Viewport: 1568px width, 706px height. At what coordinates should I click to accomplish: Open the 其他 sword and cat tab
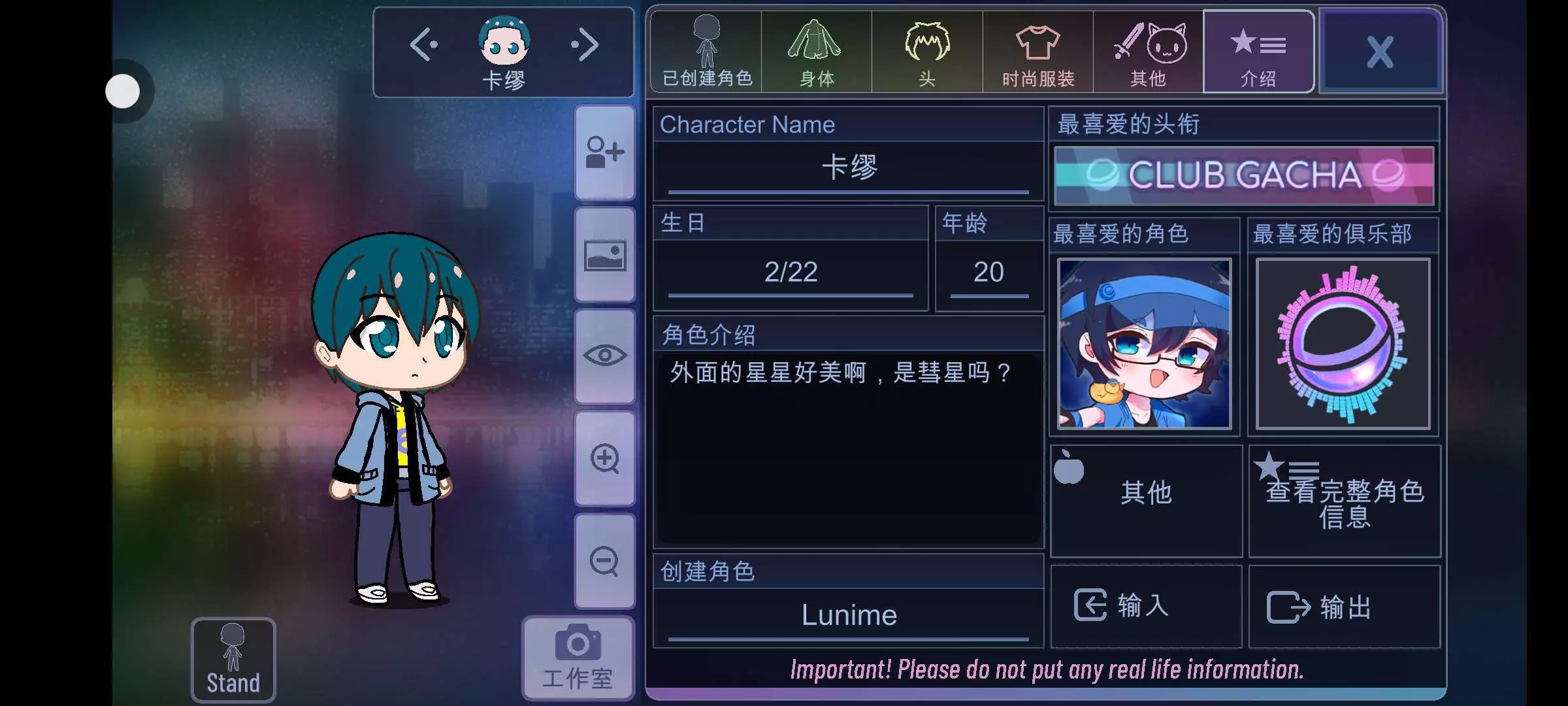coord(1149,52)
